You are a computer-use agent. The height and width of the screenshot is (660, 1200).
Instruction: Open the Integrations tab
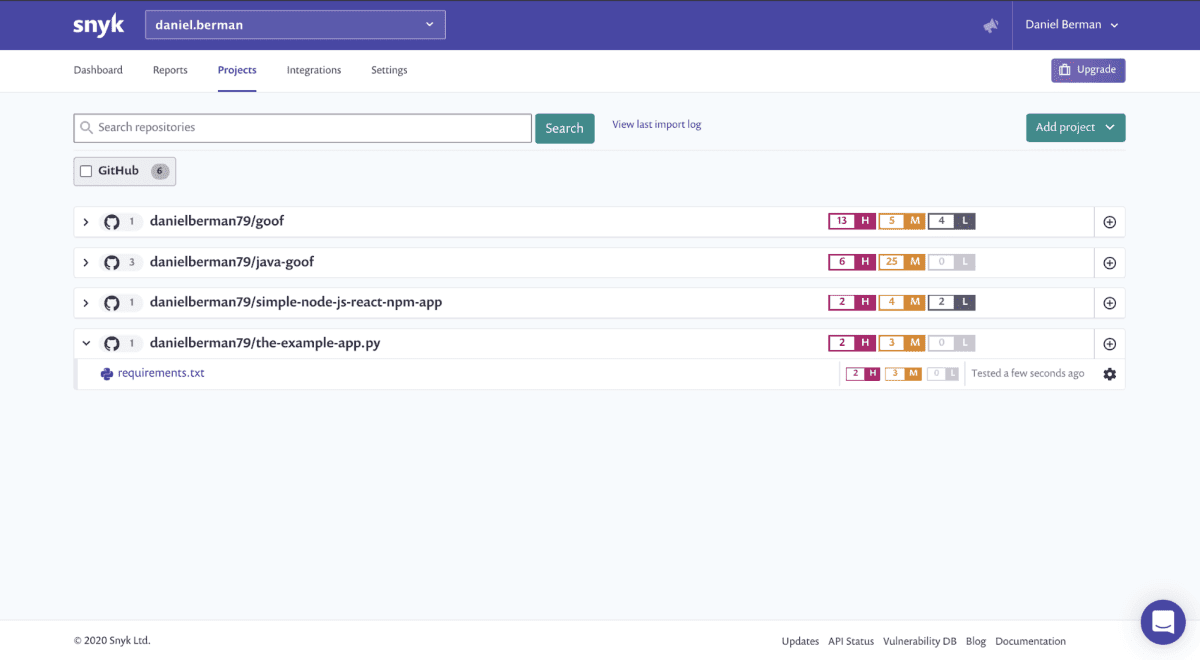(x=314, y=70)
